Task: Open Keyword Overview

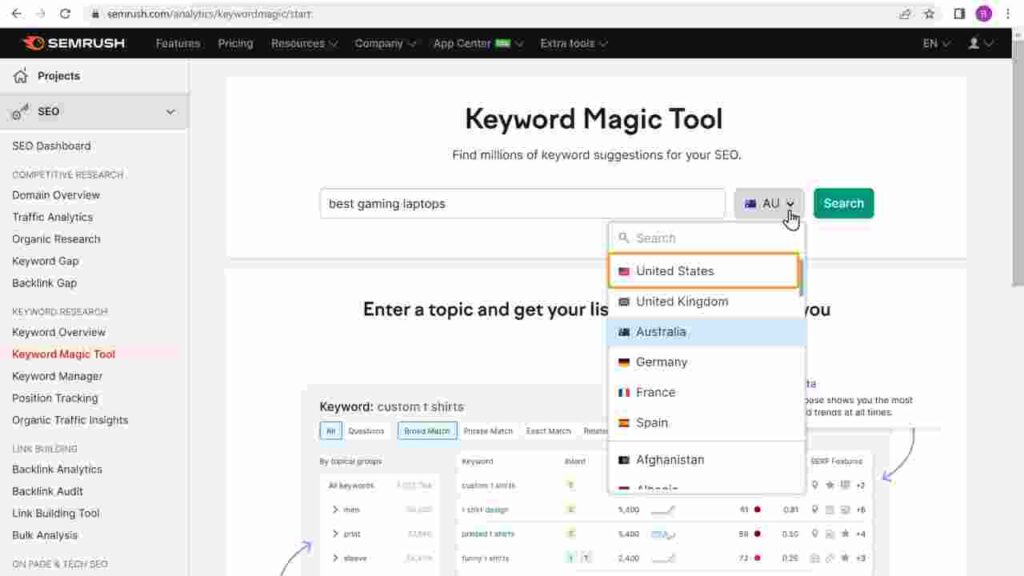Action: coord(59,332)
